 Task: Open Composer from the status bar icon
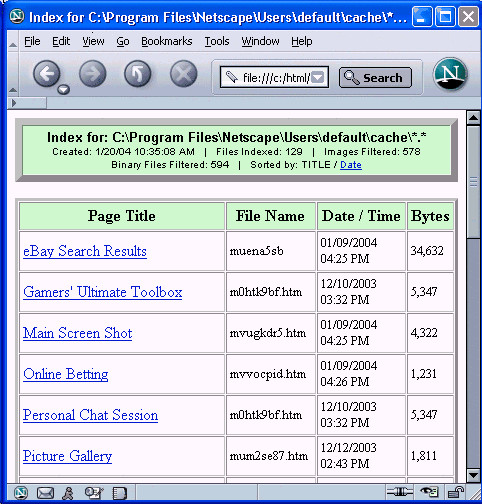(x=94, y=493)
